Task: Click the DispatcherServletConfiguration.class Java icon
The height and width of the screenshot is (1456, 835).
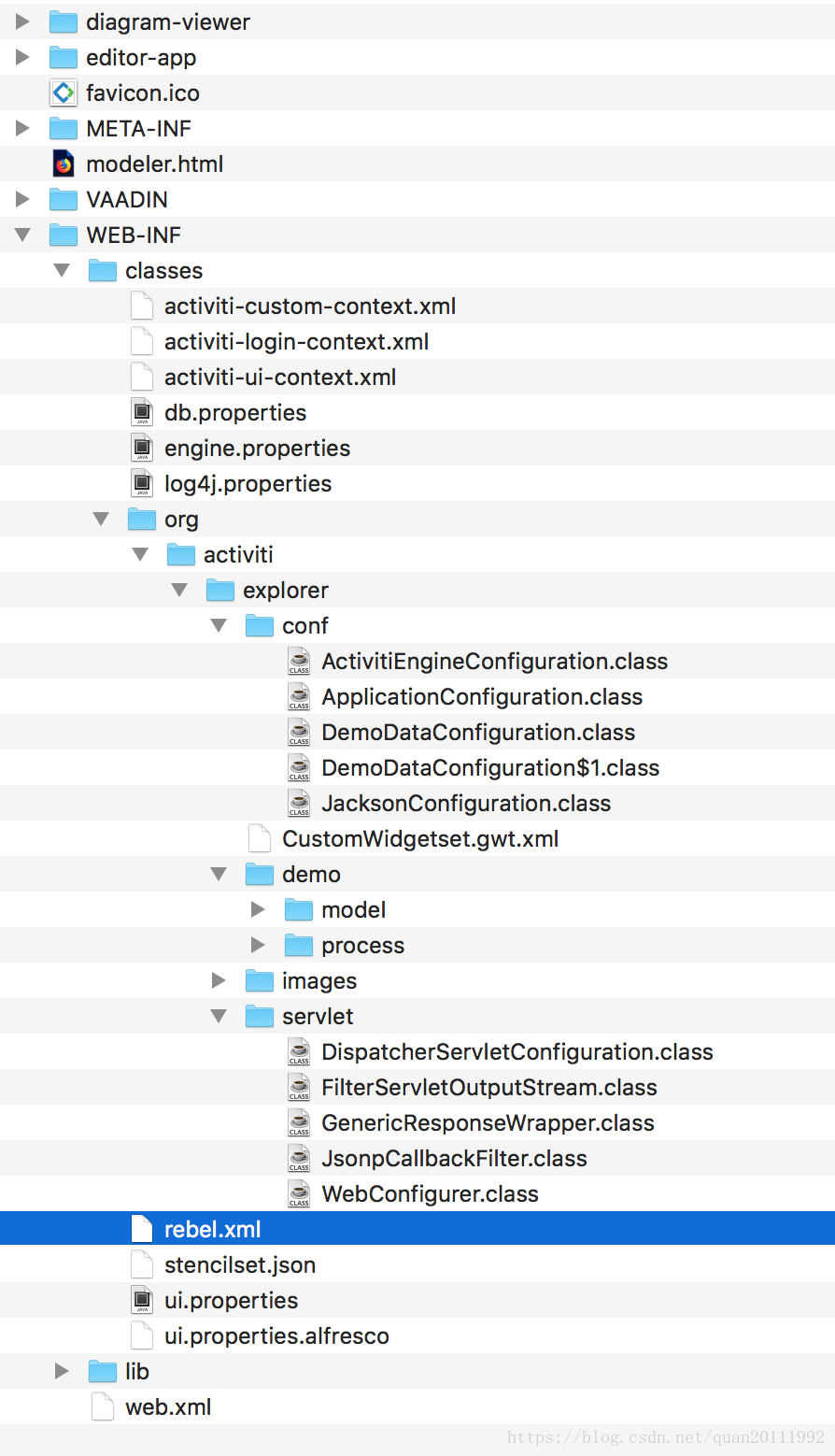Action: point(299,1051)
